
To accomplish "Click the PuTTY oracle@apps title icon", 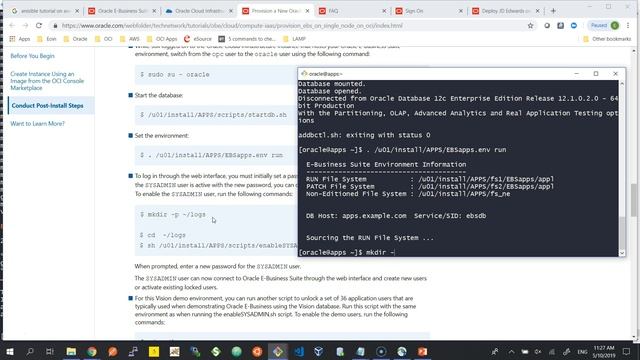I will pyautogui.click(x=304, y=73).
